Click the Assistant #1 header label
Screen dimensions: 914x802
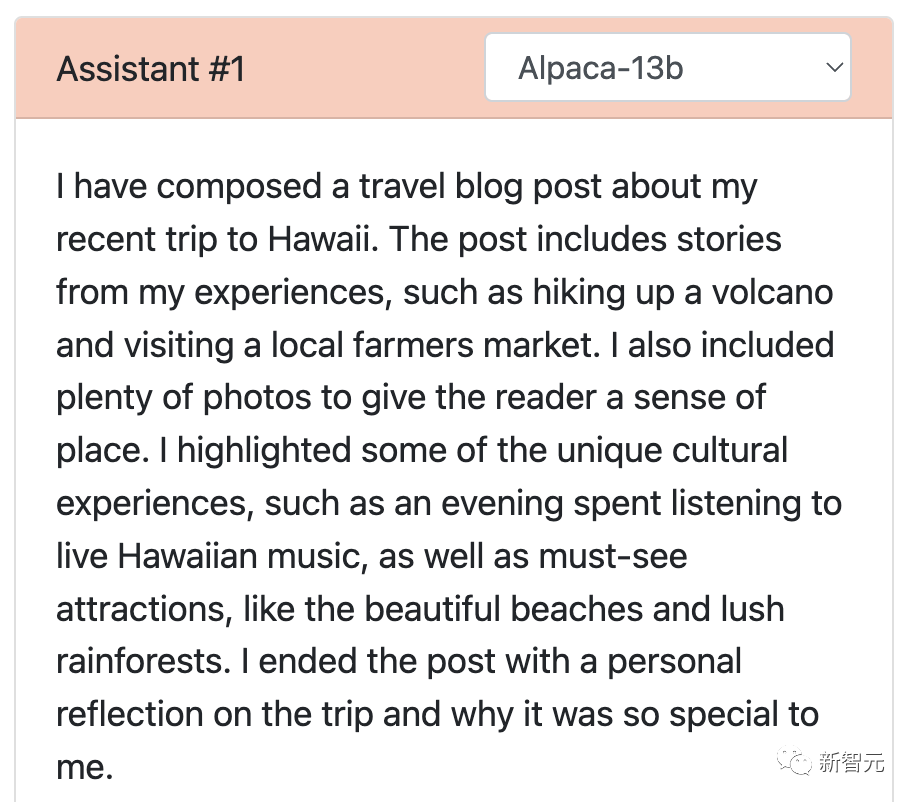coord(151,69)
